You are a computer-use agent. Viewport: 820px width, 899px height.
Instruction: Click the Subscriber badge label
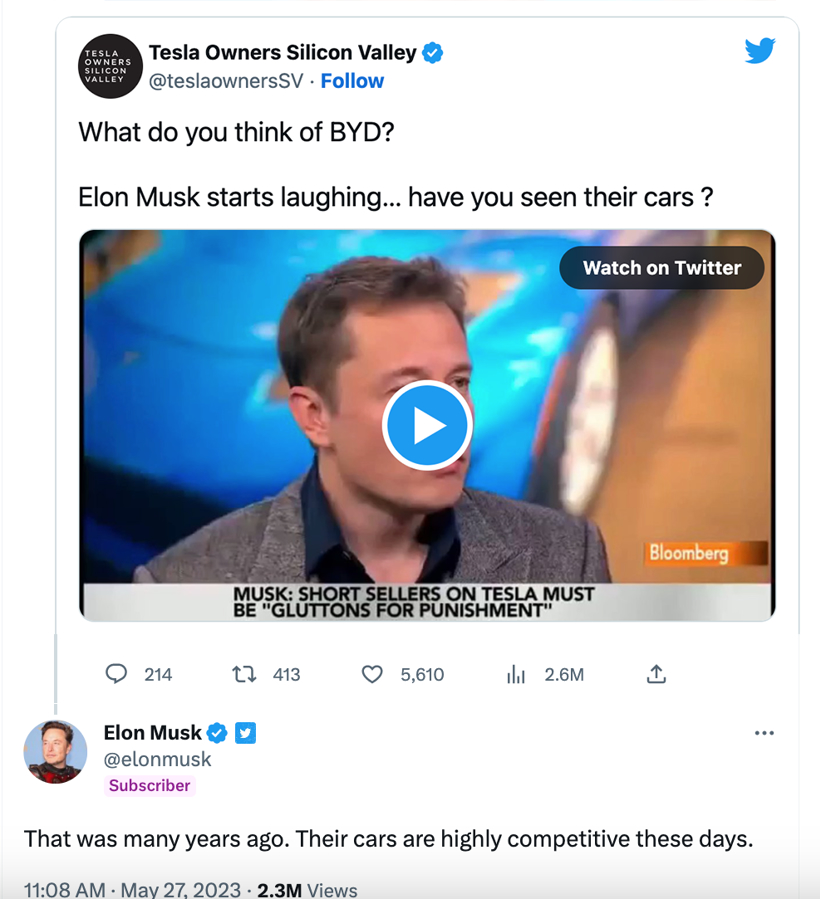point(149,785)
